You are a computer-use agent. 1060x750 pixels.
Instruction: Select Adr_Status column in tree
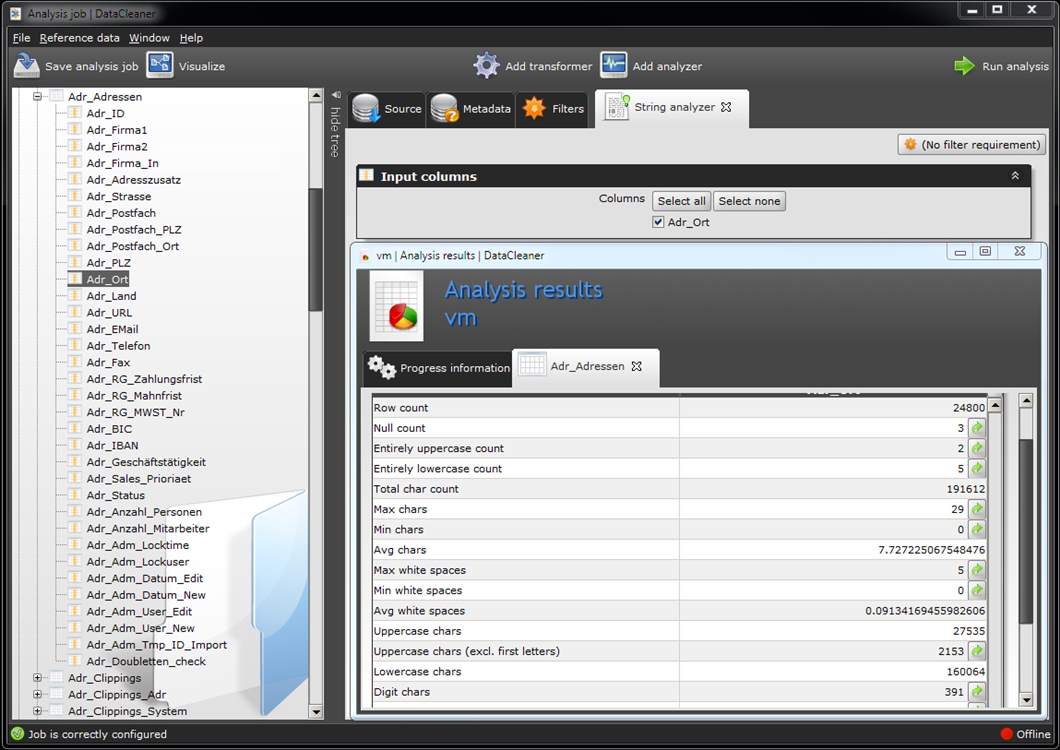(116, 495)
